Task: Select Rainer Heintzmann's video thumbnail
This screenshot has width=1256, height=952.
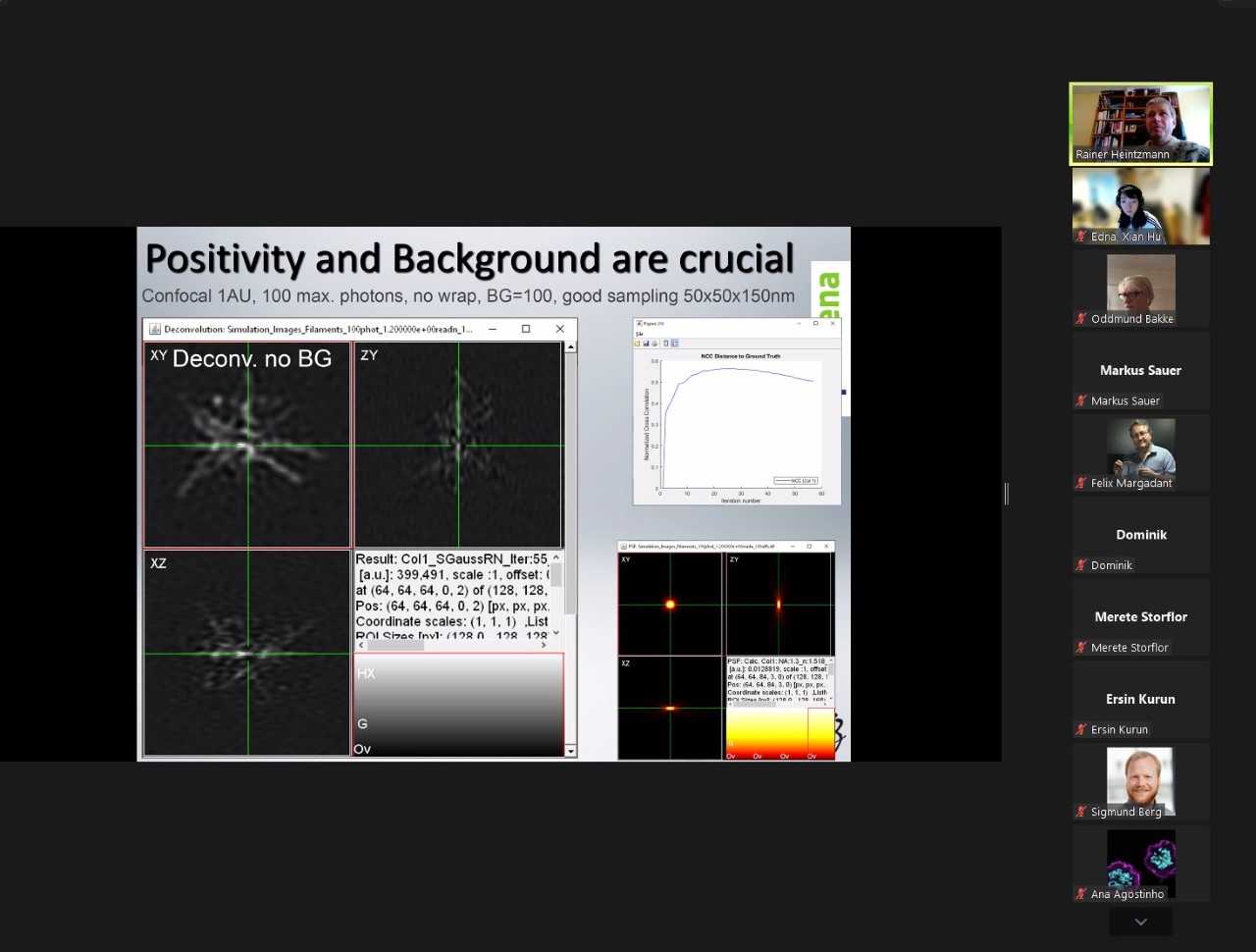Action: 1141,124
